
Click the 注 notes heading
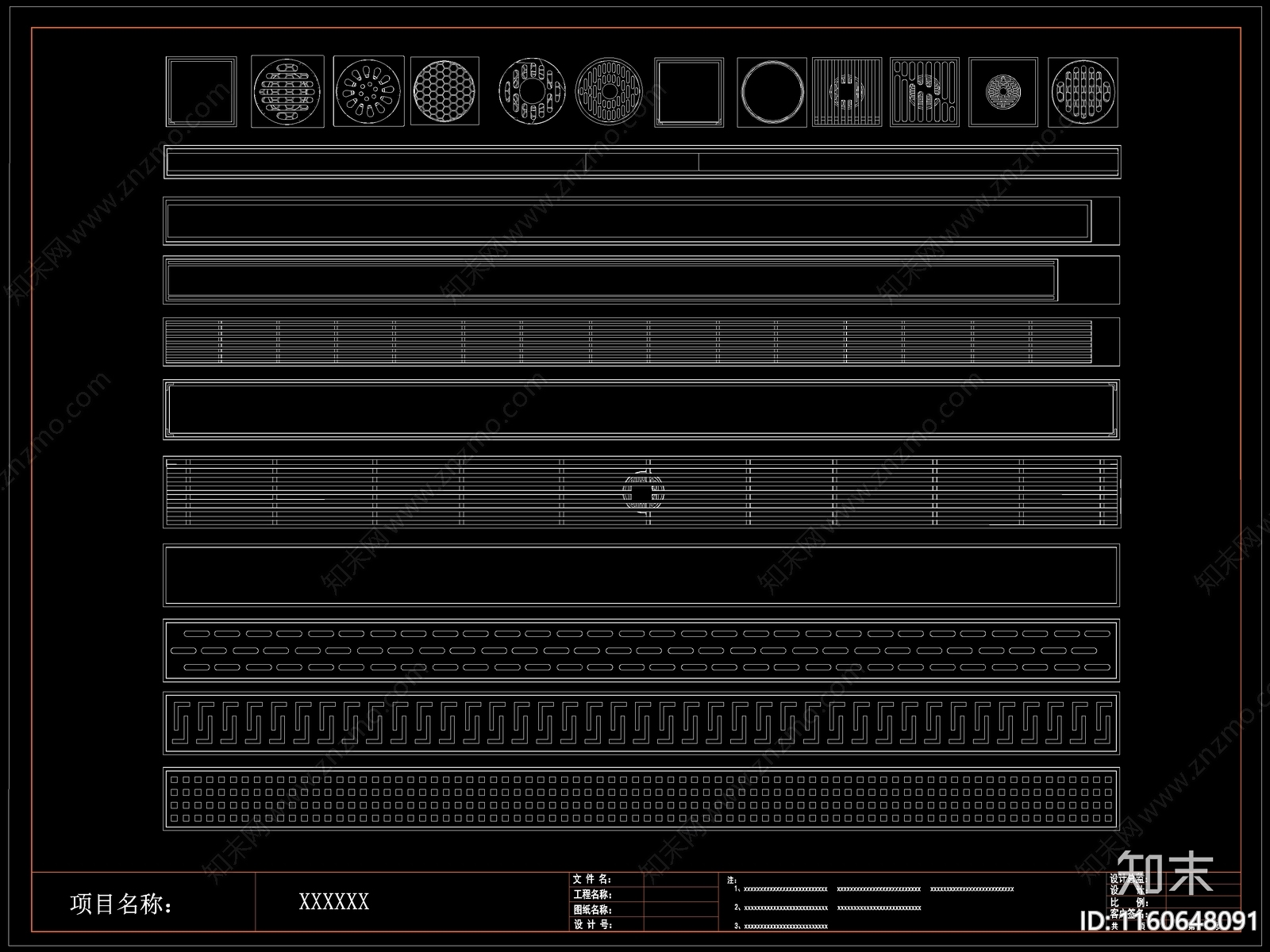(x=731, y=880)
